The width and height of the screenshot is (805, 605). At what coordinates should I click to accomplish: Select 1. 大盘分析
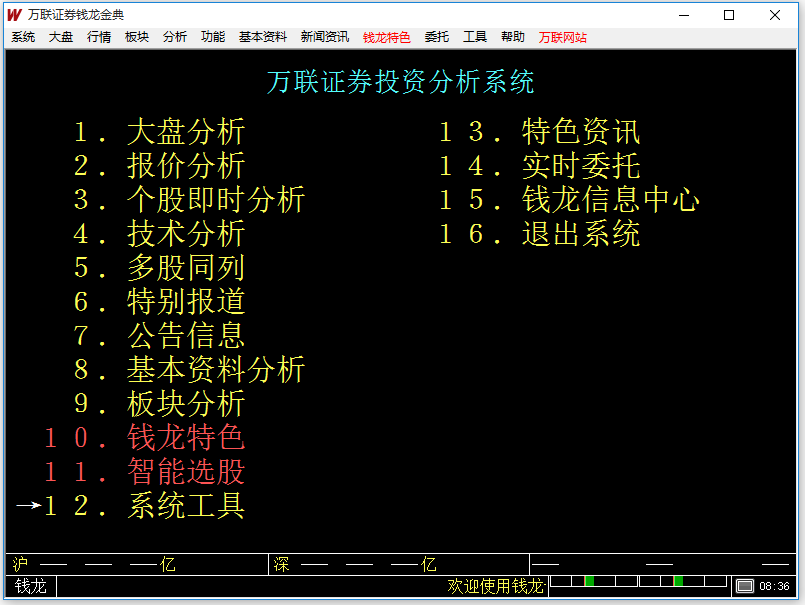(159, 132)
